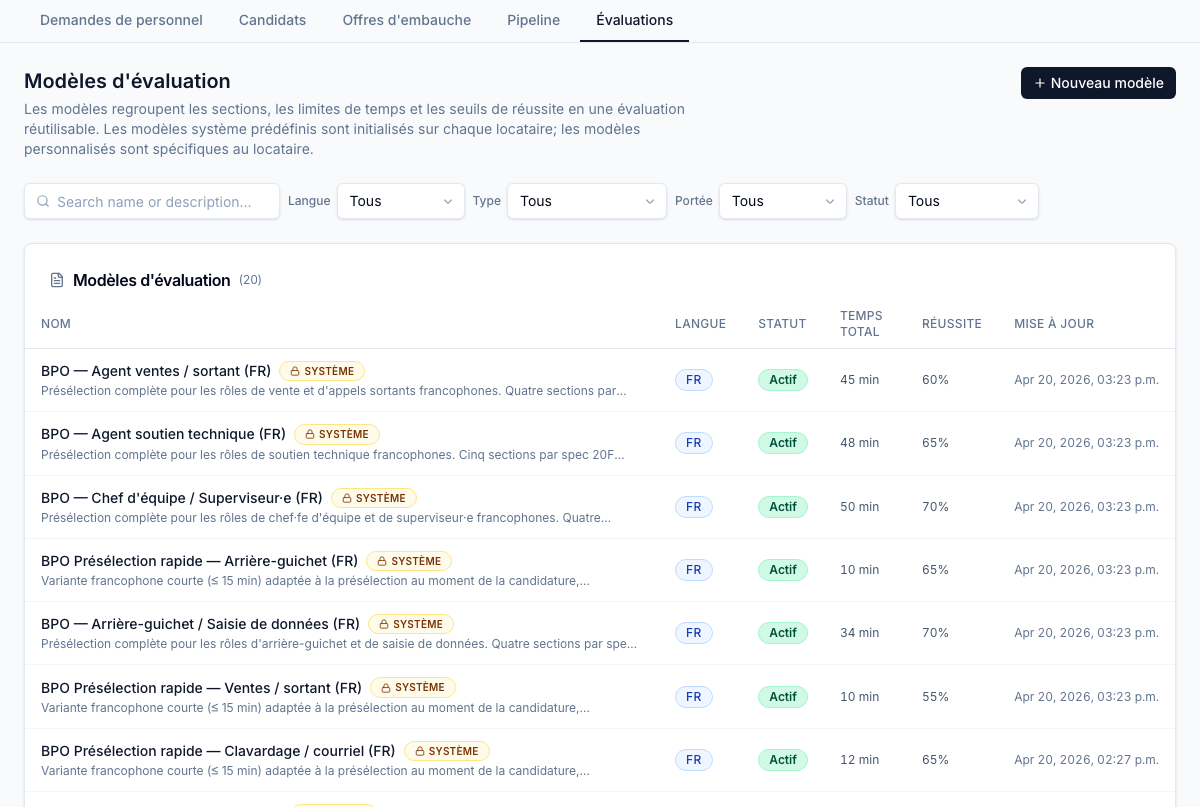
Task: Click the document icon beside Modèles d'évaluation
Action: click(57, 280)
